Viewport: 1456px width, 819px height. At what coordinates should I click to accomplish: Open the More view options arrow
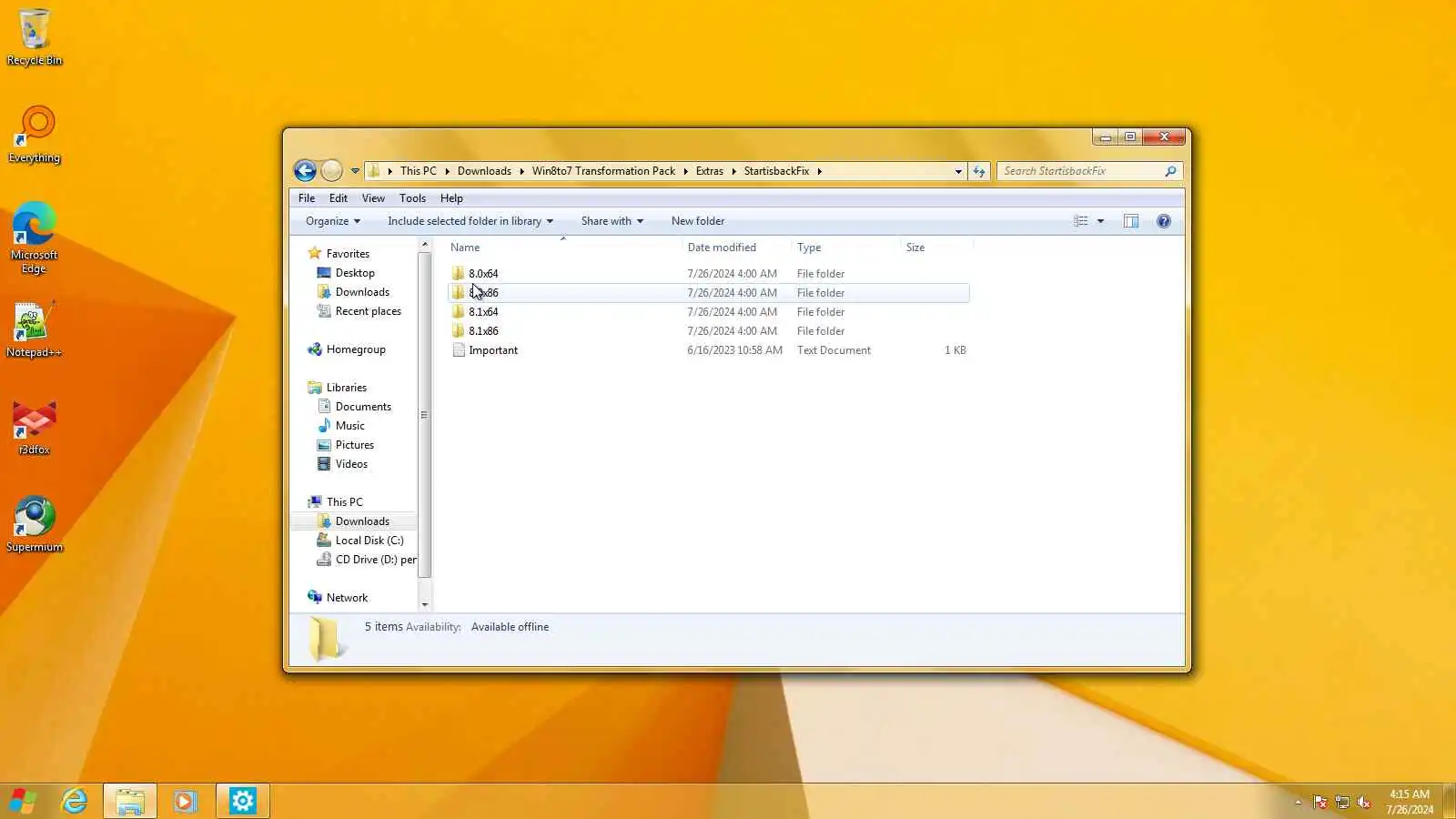point(1100,221)
